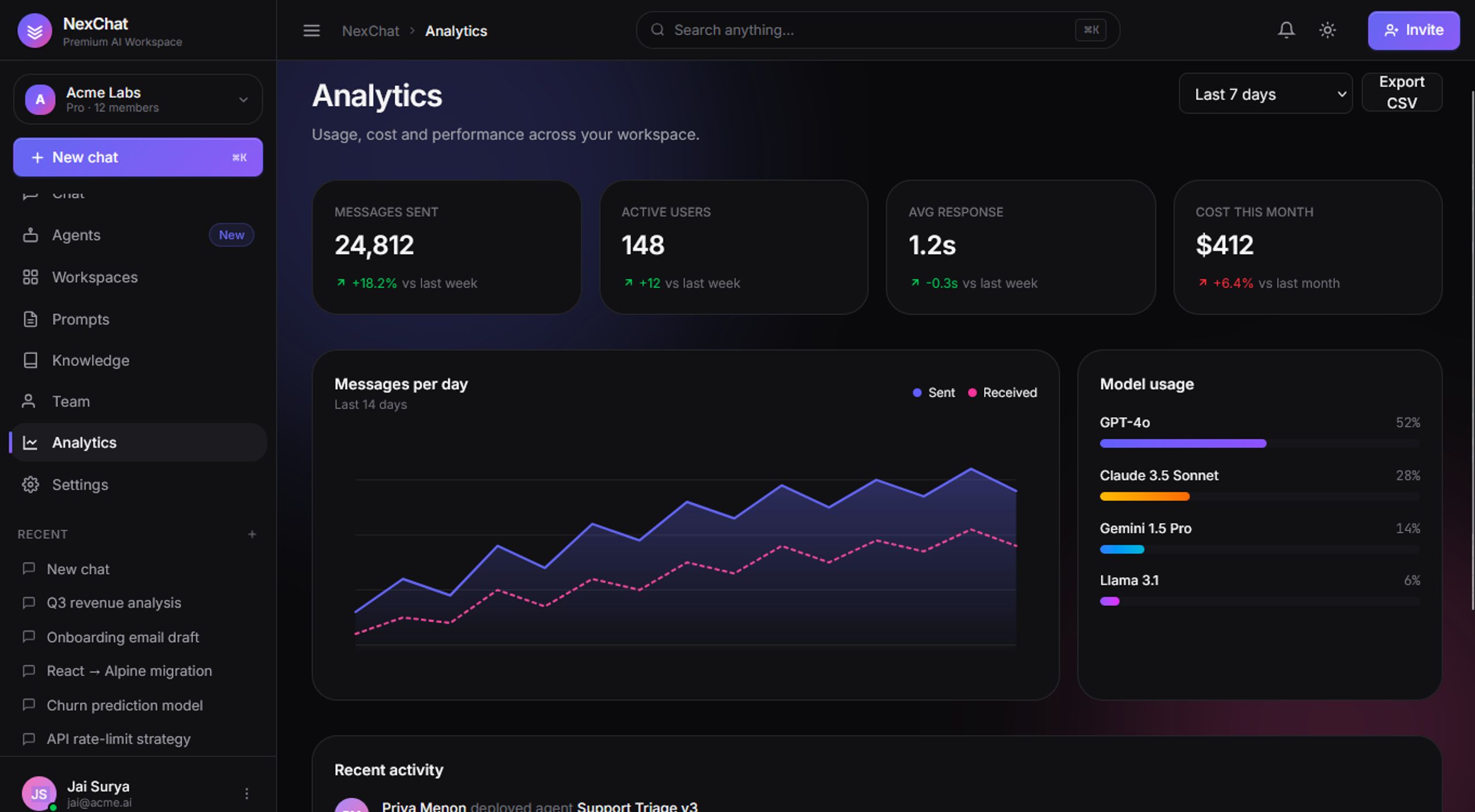Click the chat icon beside 'React → Alpine migration'
Viewport: 1475px width, 812px height.
(x=29, y=670)
